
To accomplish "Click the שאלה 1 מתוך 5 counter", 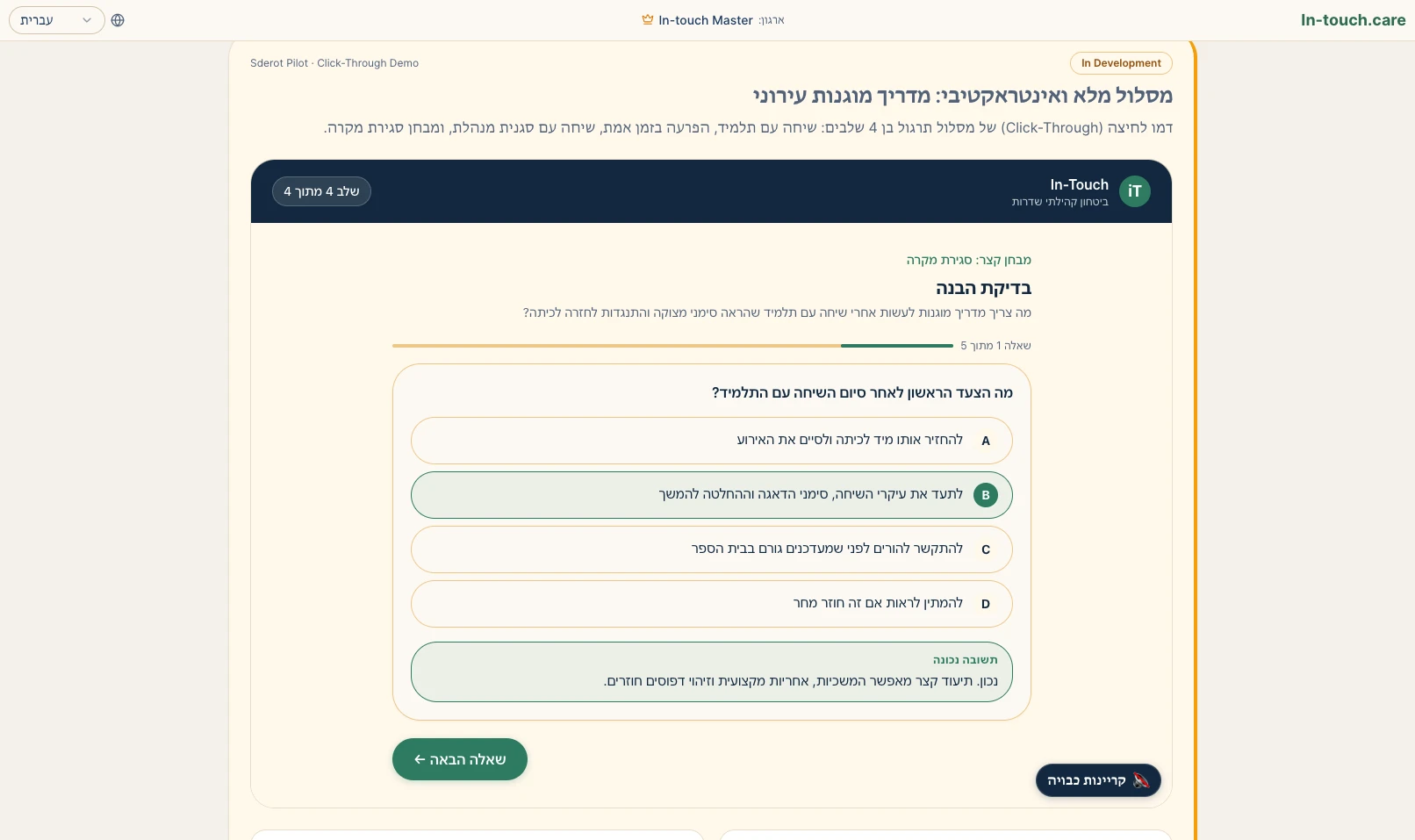I will 995,346.
